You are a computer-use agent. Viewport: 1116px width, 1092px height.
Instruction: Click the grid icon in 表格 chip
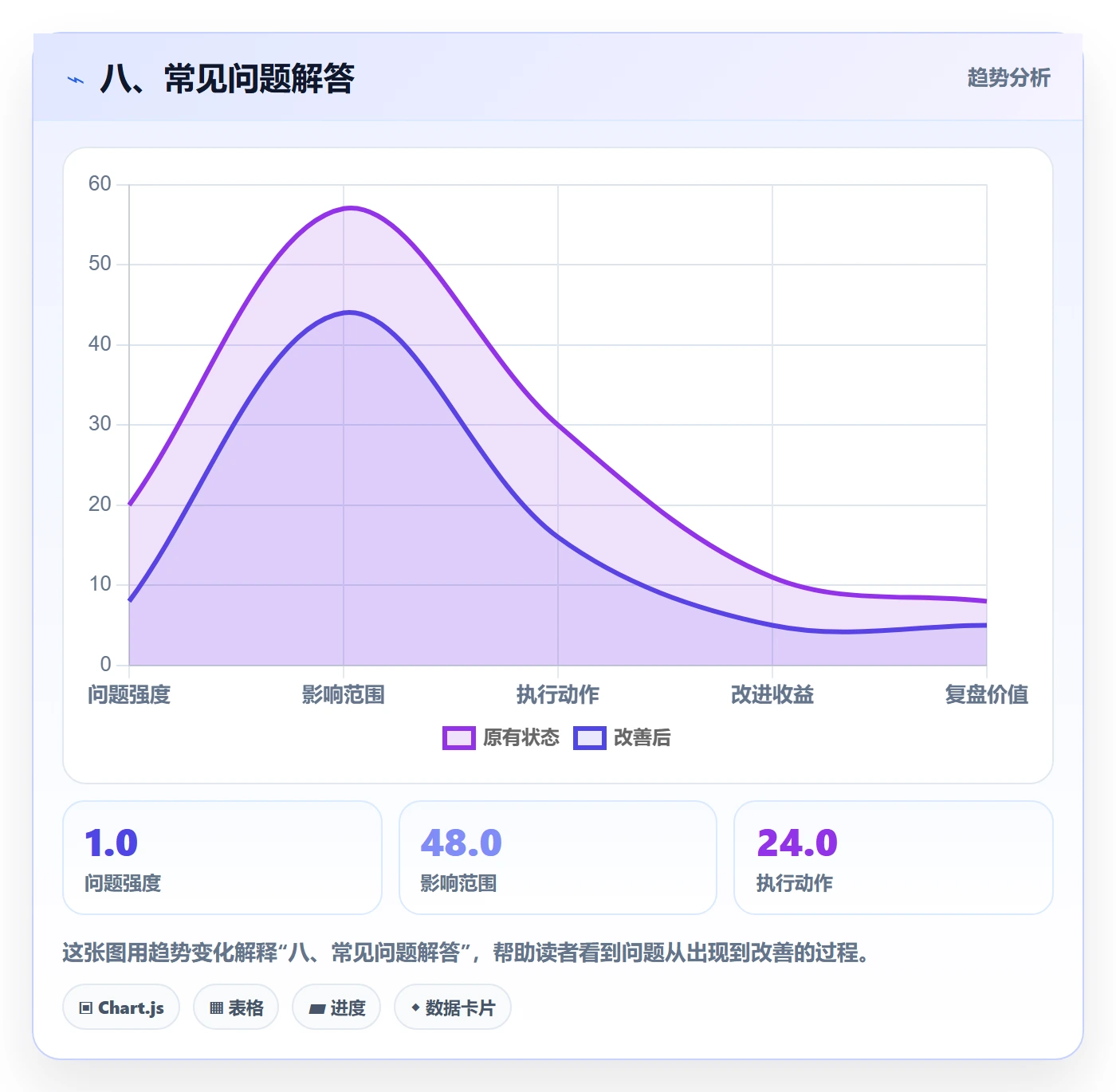[216, 1008]
